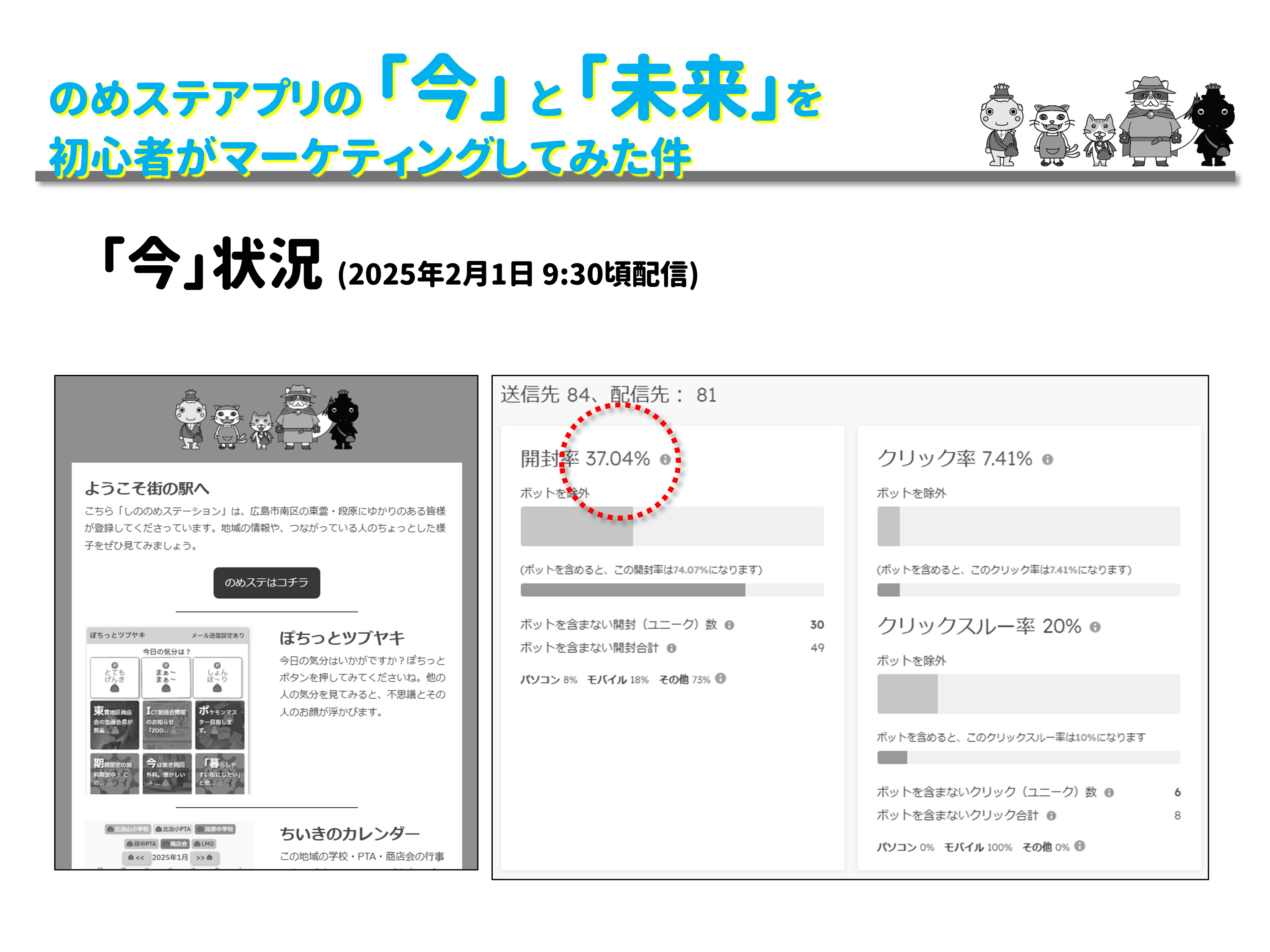Click the 7.41% bot-included click rate bar
This screenshot has height=952, width=1270.
coord(1028,590)
